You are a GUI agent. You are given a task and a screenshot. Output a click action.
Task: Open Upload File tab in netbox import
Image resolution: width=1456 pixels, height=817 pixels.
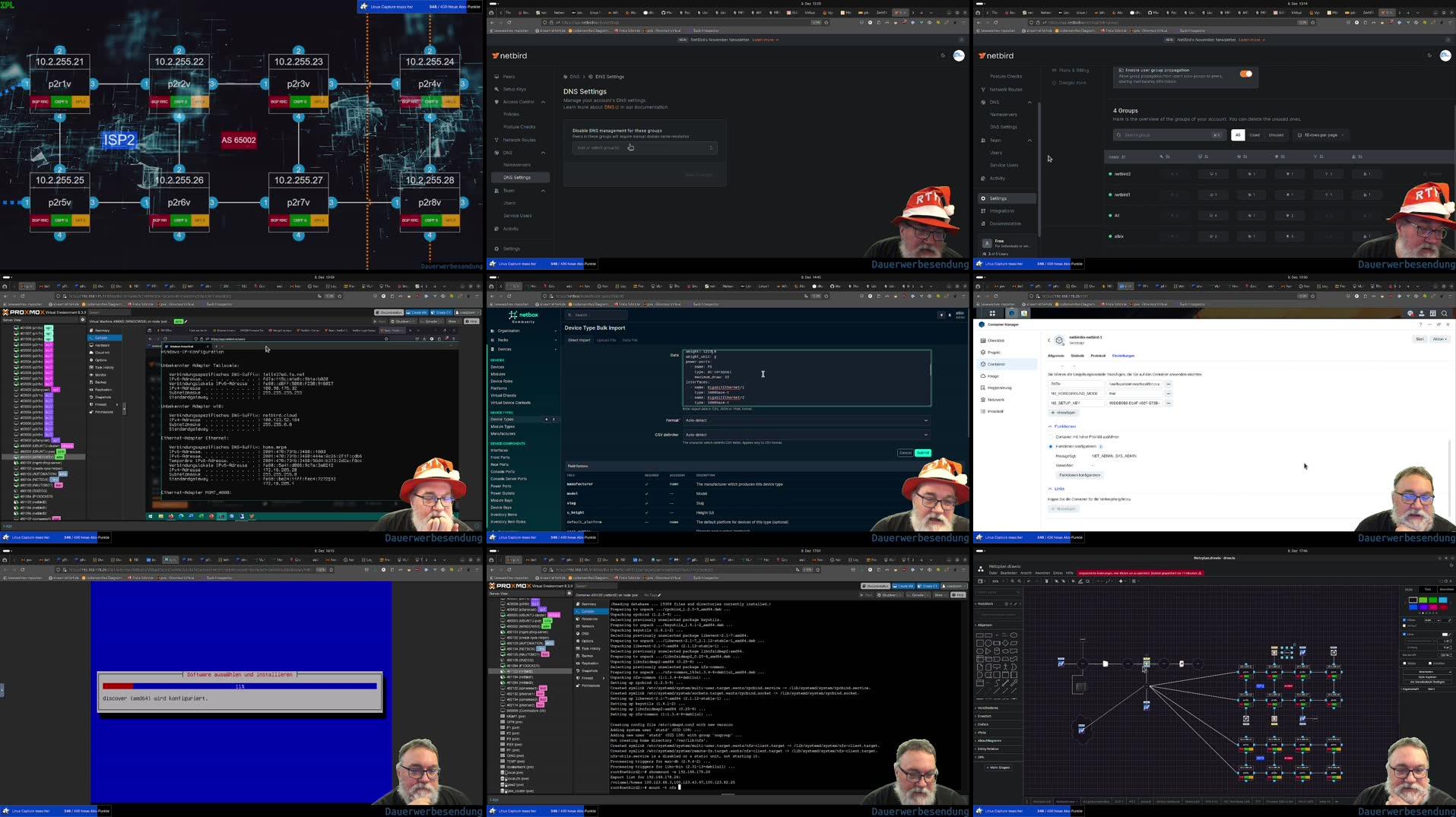606,340
